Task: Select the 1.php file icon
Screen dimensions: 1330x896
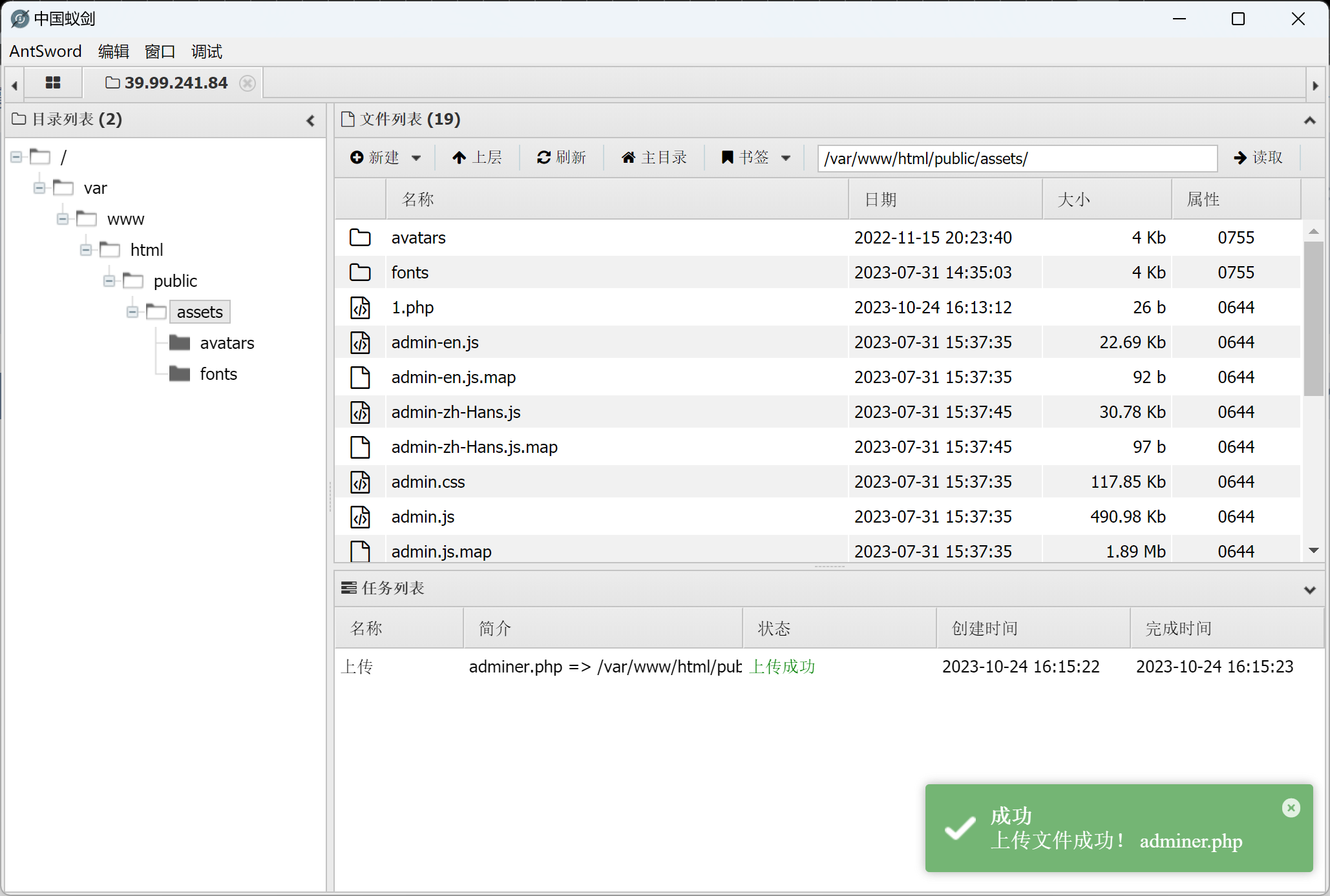Action: (x=360, y=307)
